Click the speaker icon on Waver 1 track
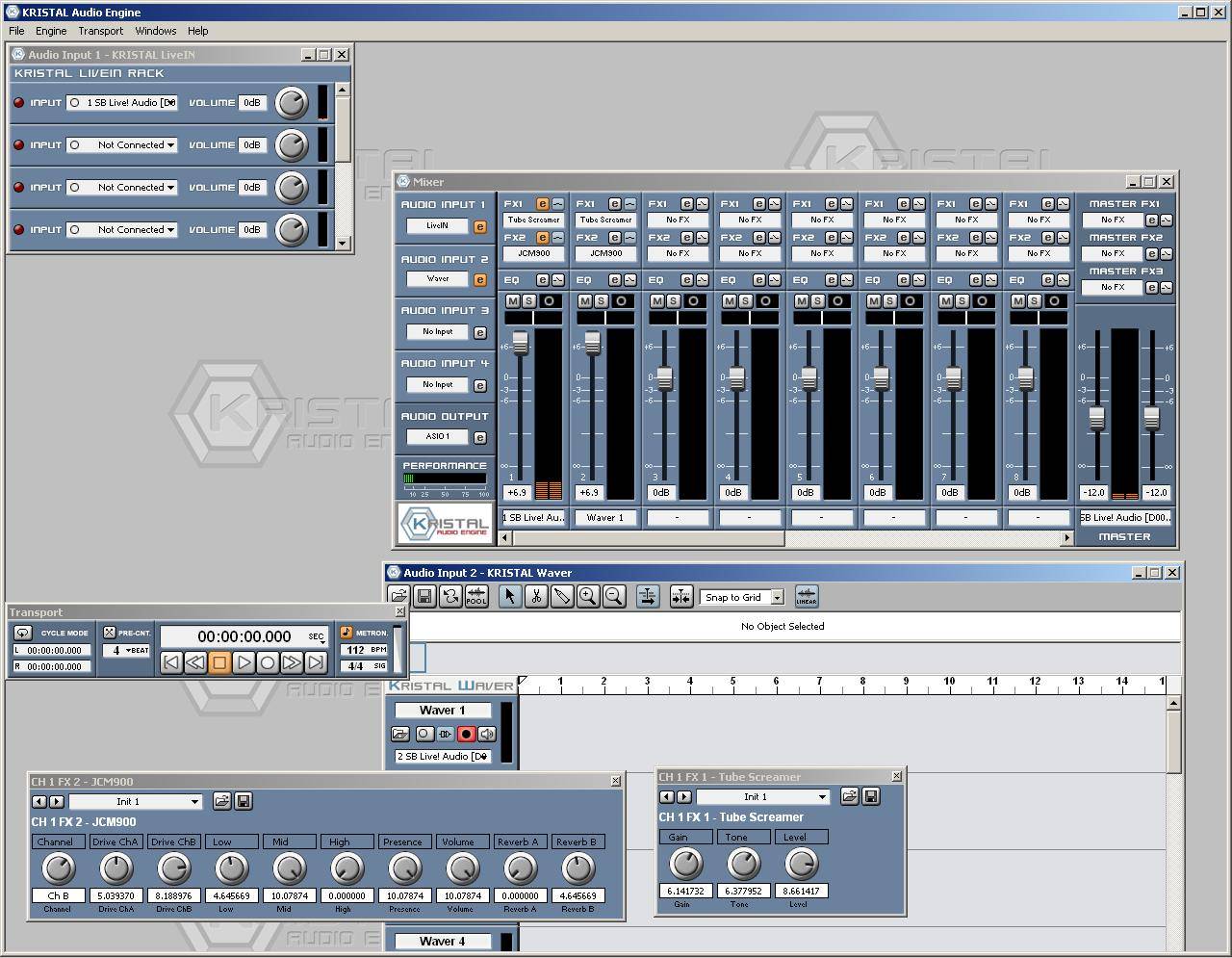1232x958 pixels. (x=487, y=734)
